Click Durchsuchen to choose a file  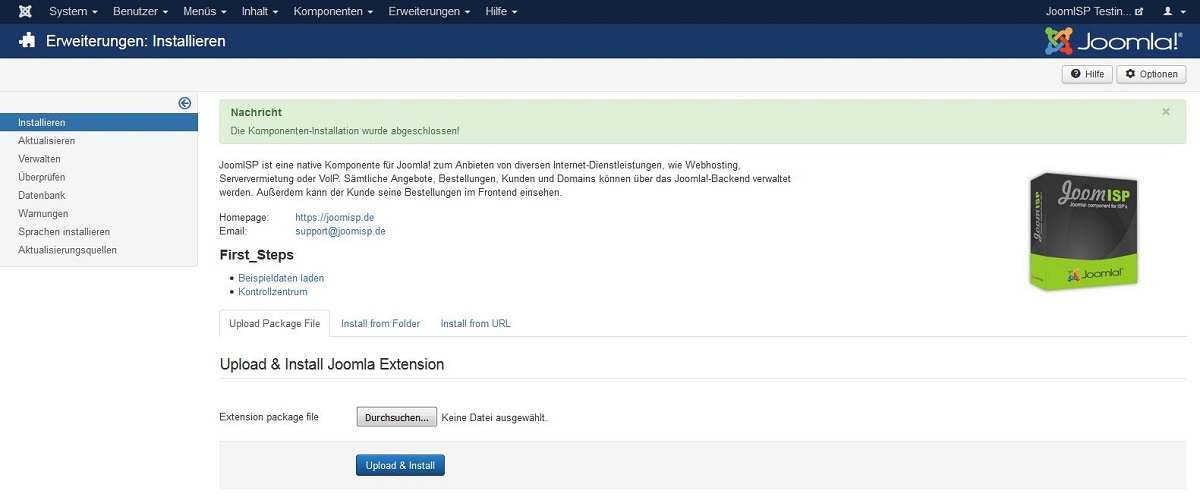(x=397, y=417)
